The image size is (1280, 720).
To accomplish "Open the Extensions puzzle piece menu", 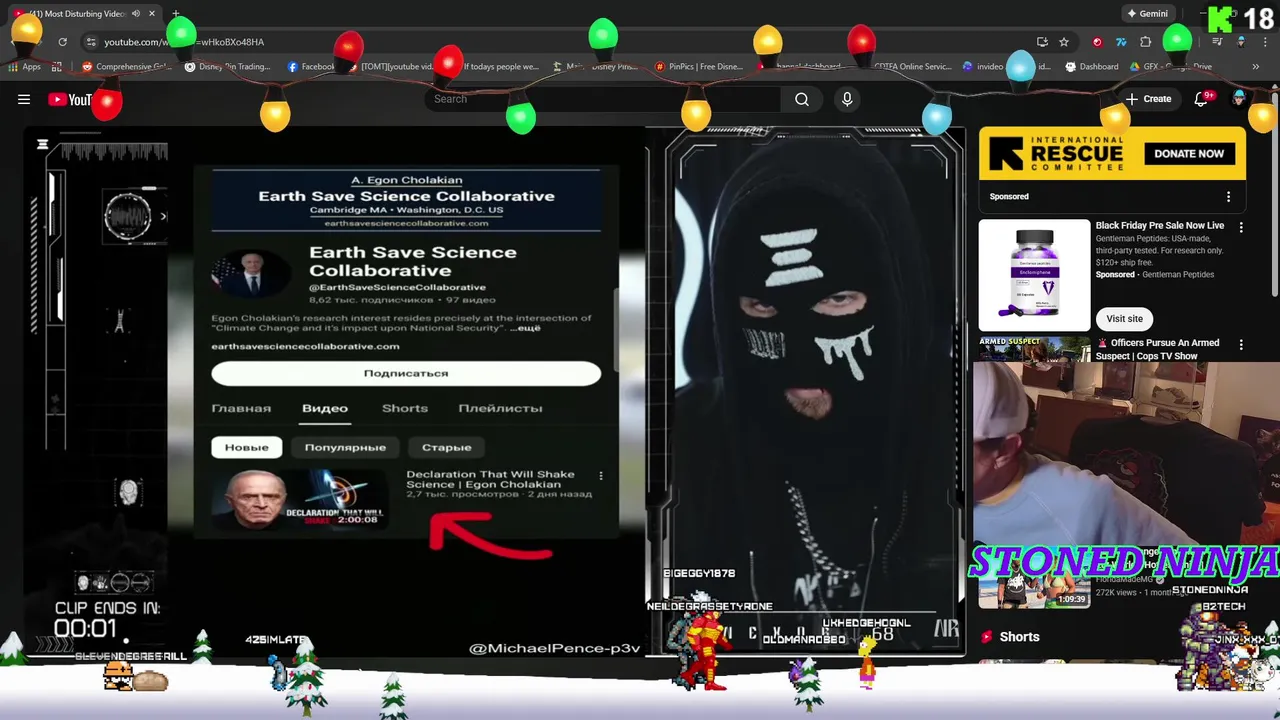I will click(1146, 42).
